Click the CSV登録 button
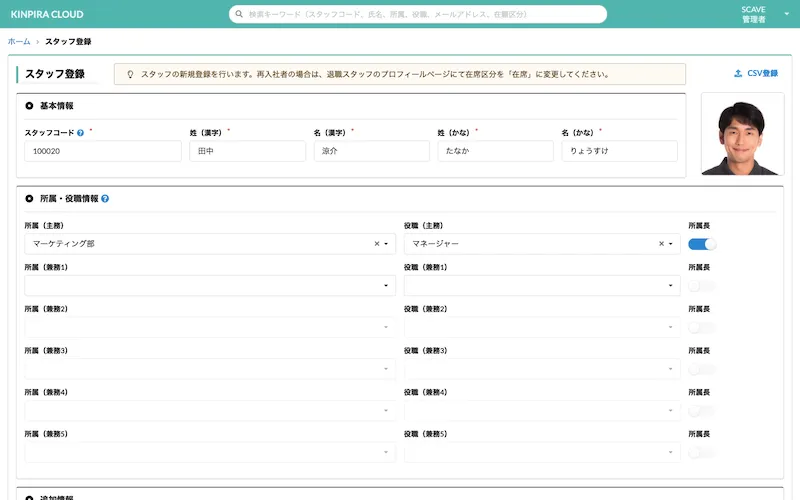This screenshot has width=800, height=500. point(756,74)
